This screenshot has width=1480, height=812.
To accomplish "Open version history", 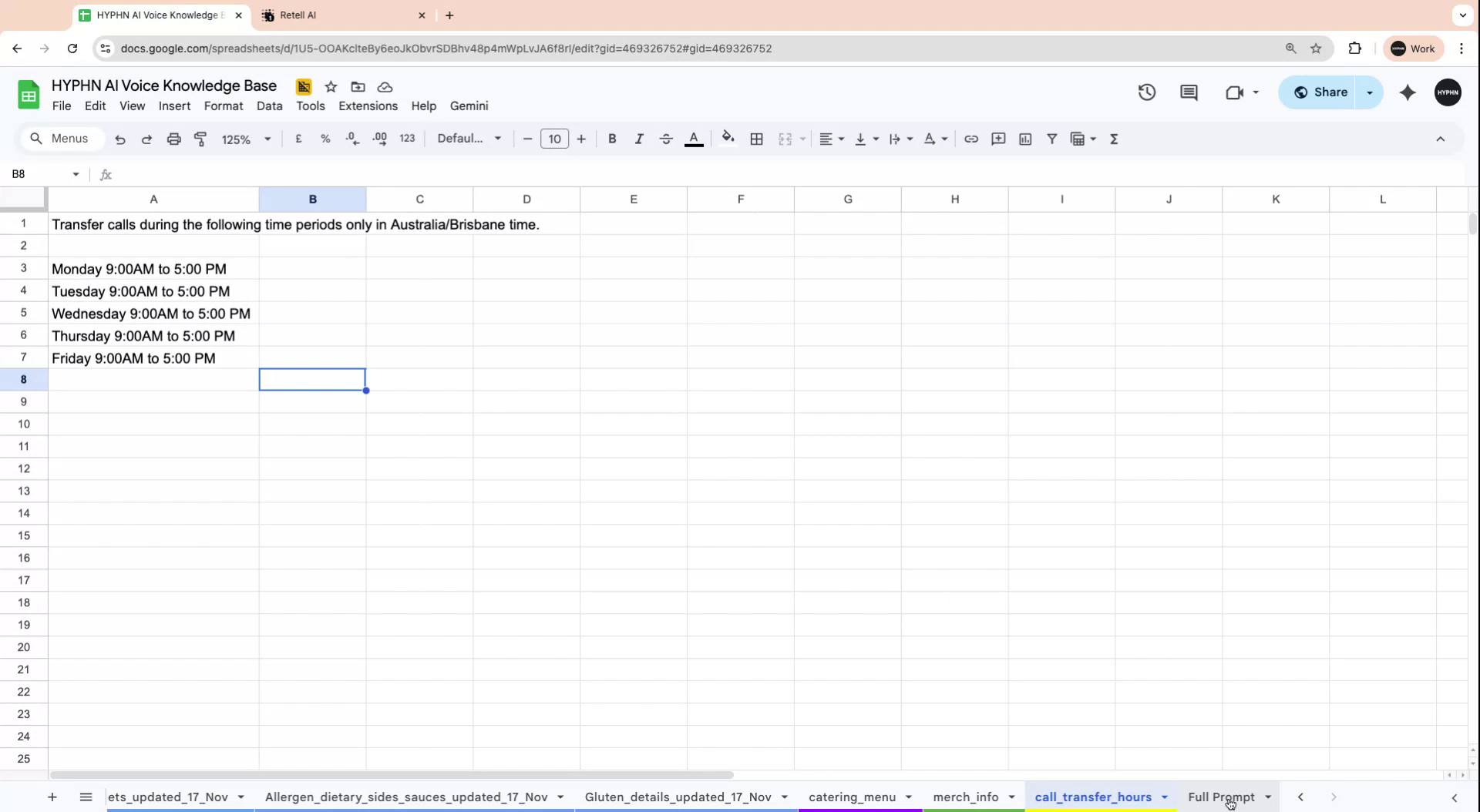I will click(x=1146, y=92).
